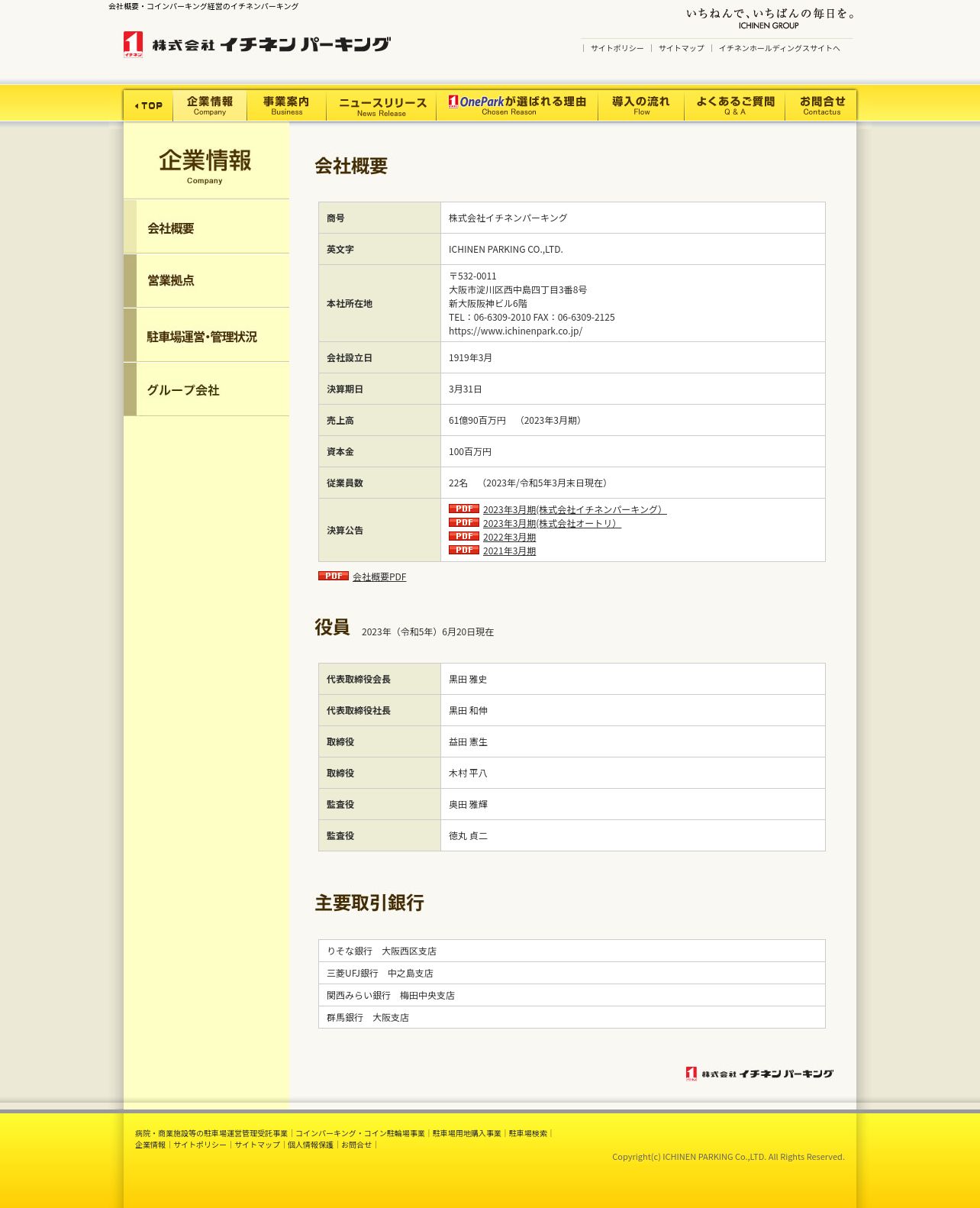Viewport: 980px width, 1208px height.
Task: Open サイトマップ link in header
Action: click(682, 48)
